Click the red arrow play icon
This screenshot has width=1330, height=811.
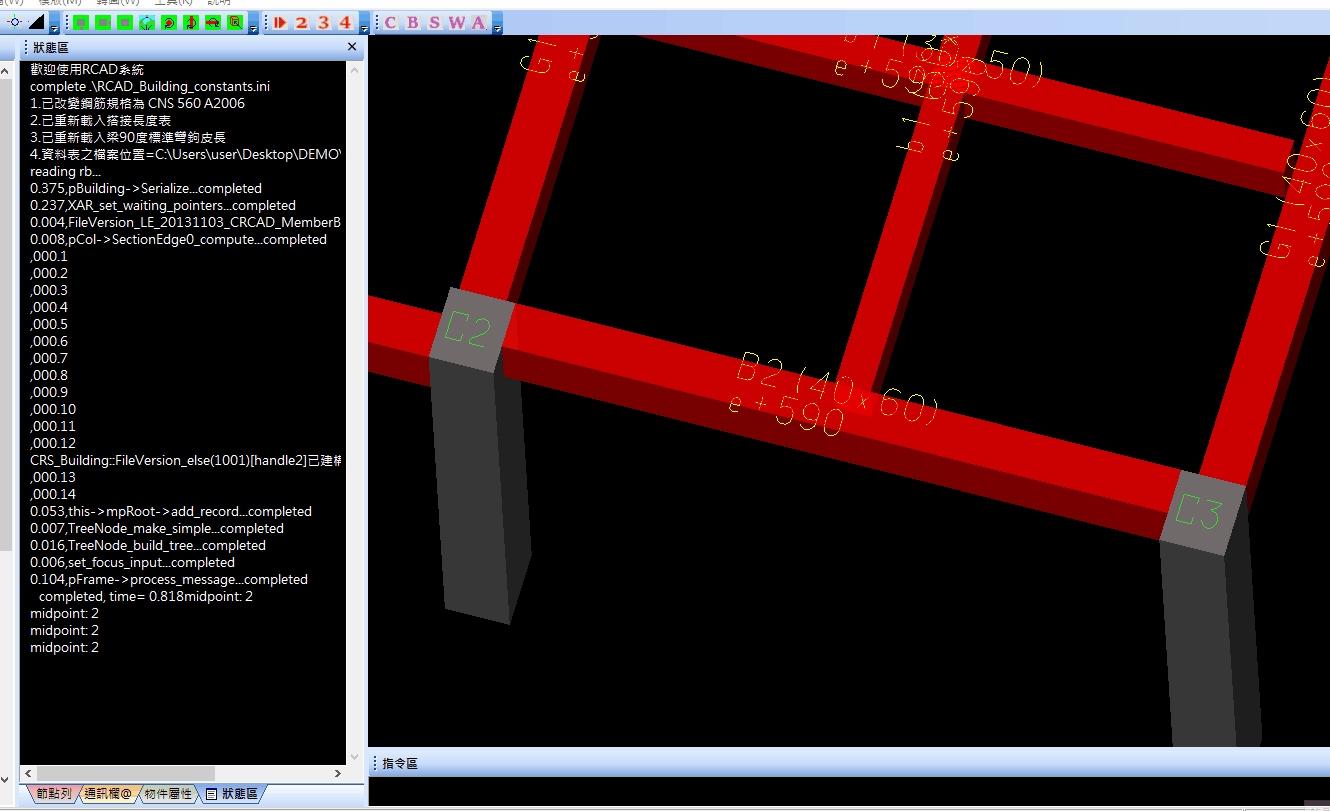click(x=280, y=22)
